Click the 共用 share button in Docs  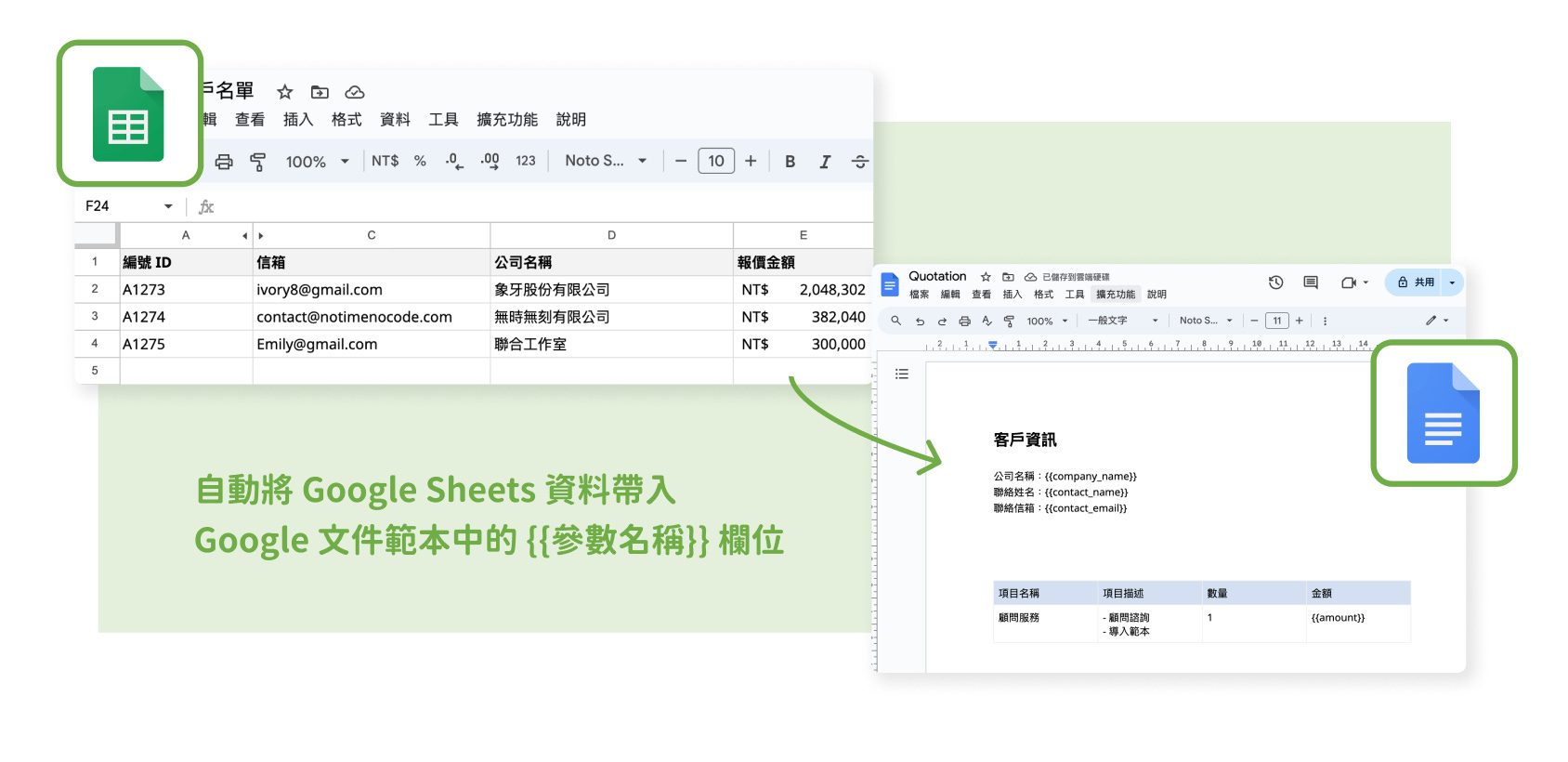(x=1414, y=282)
